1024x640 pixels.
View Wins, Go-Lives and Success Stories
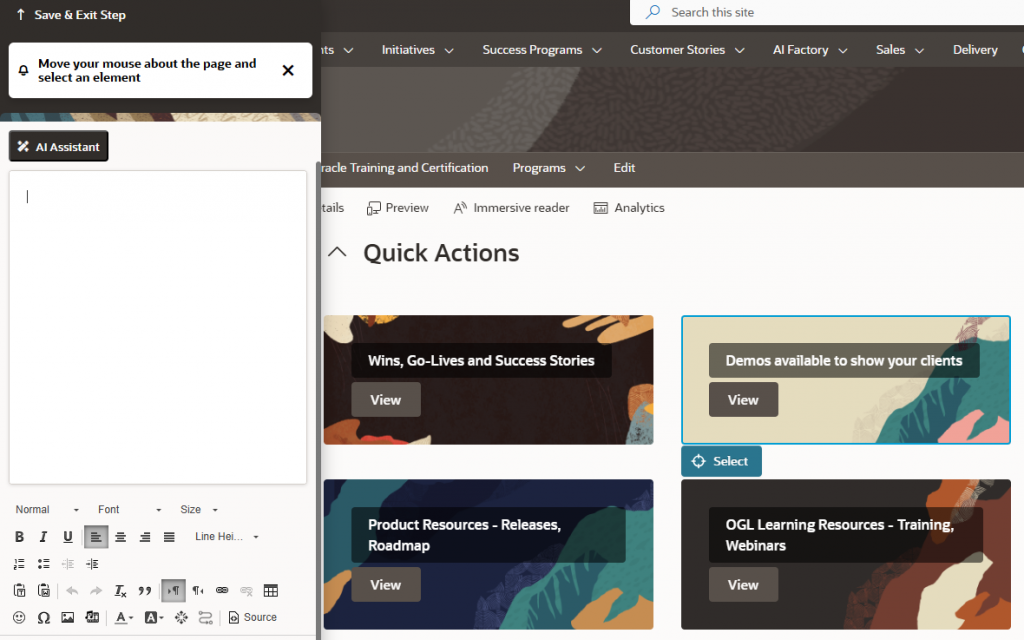386,400
